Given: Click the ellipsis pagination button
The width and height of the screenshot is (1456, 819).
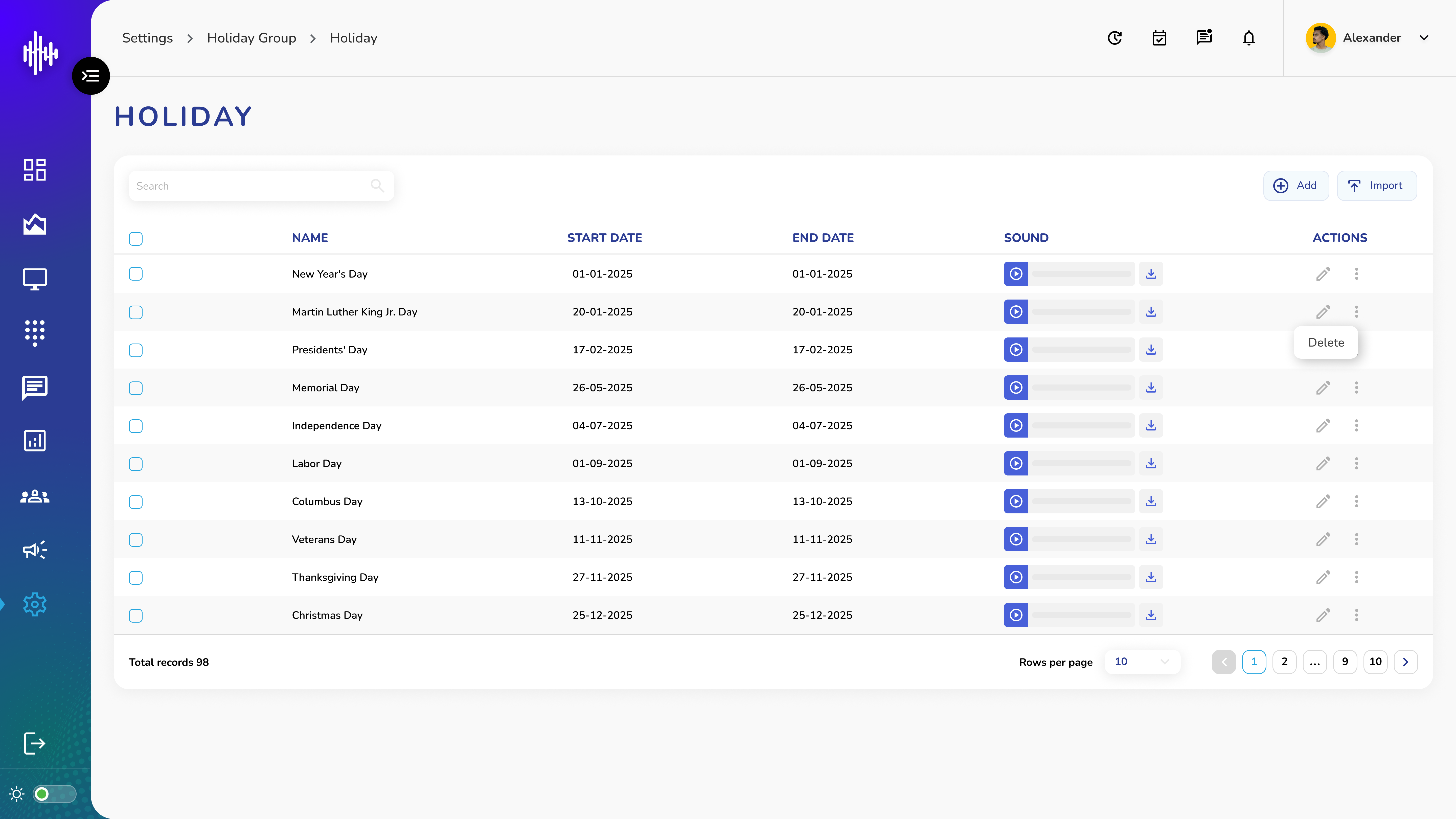Looking at the screenshot, I should click(x=1315, y=661).
